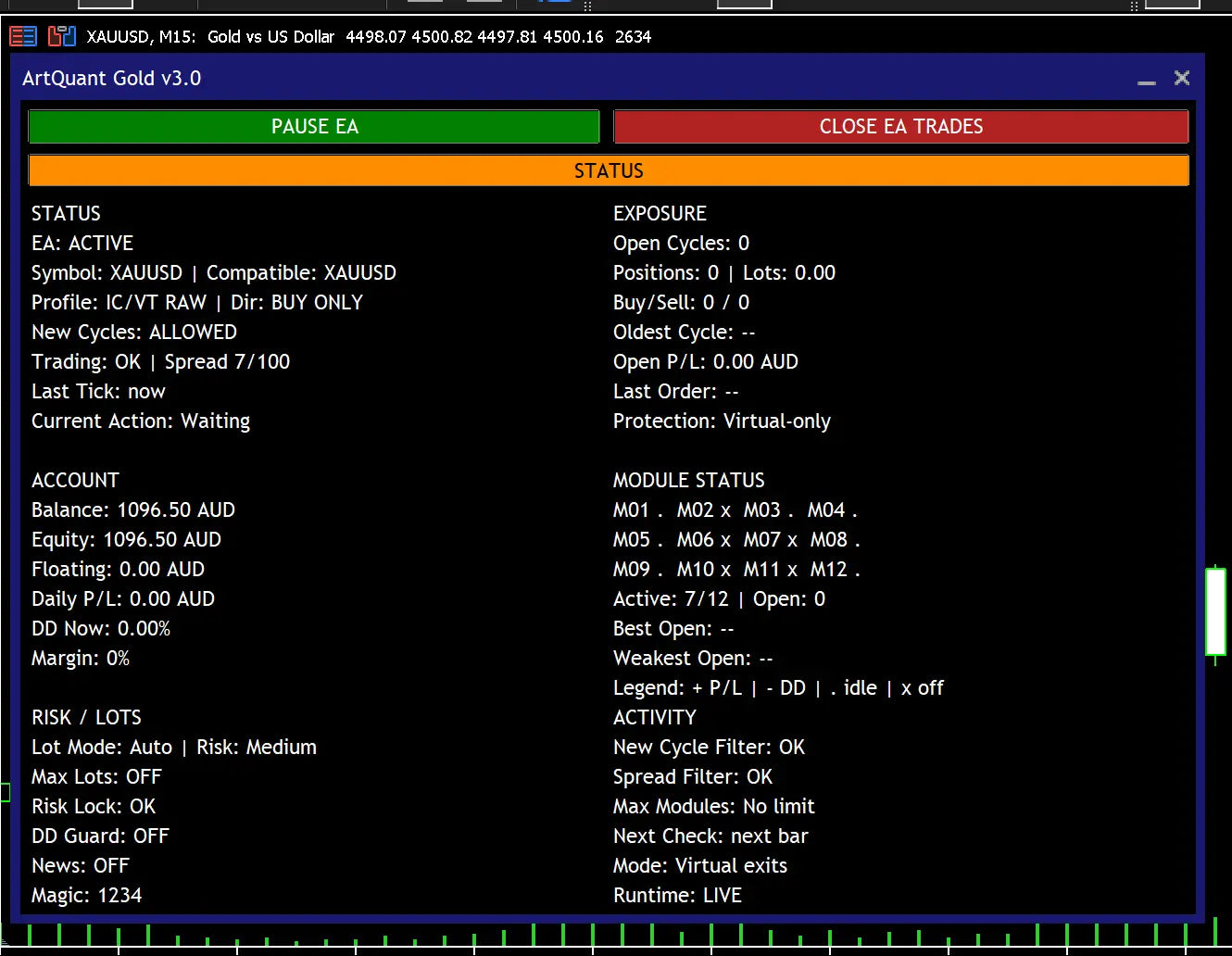This screenshot has height=956, width=1232.
Task: Click 'Protection: Virtual-only' line
Action: click(723, 421)
